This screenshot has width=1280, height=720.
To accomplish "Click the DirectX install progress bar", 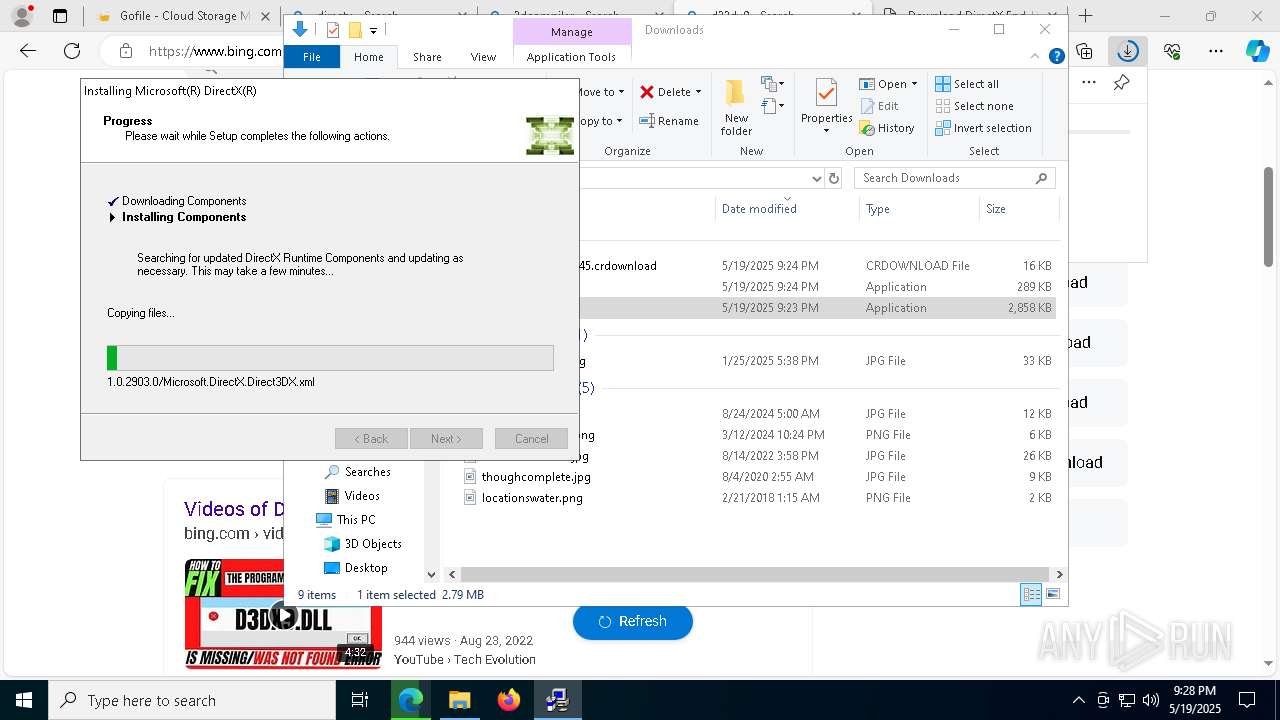I will (330, 358).
